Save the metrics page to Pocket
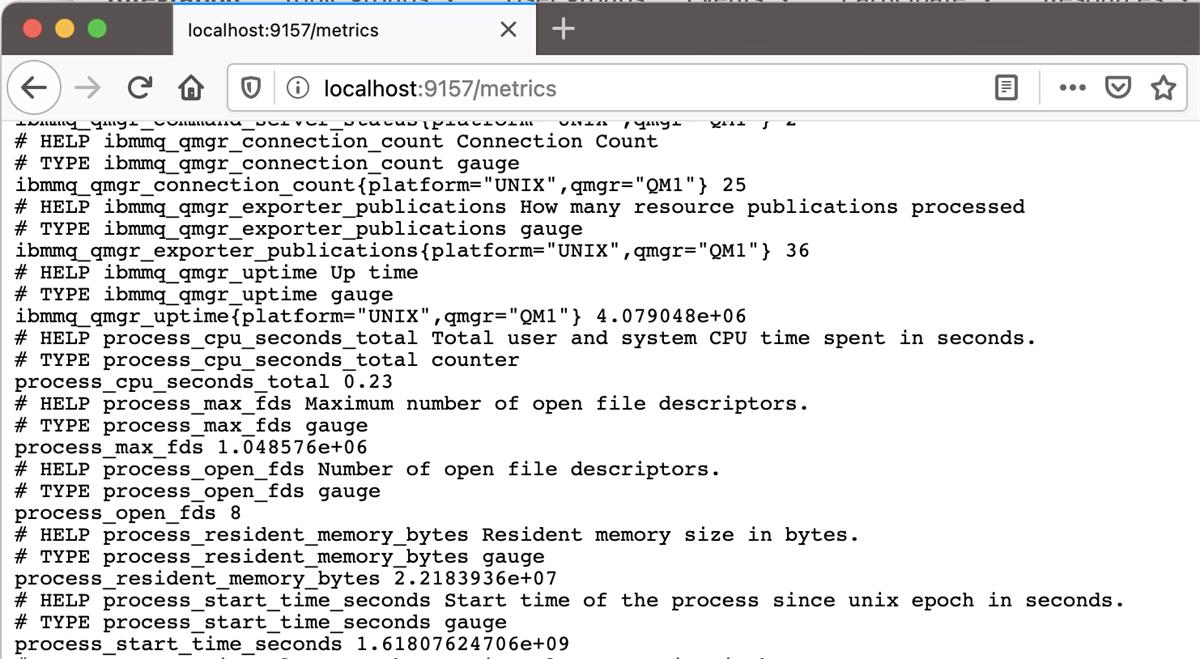Screen dimensions: 1200x659 (1118, 88)
